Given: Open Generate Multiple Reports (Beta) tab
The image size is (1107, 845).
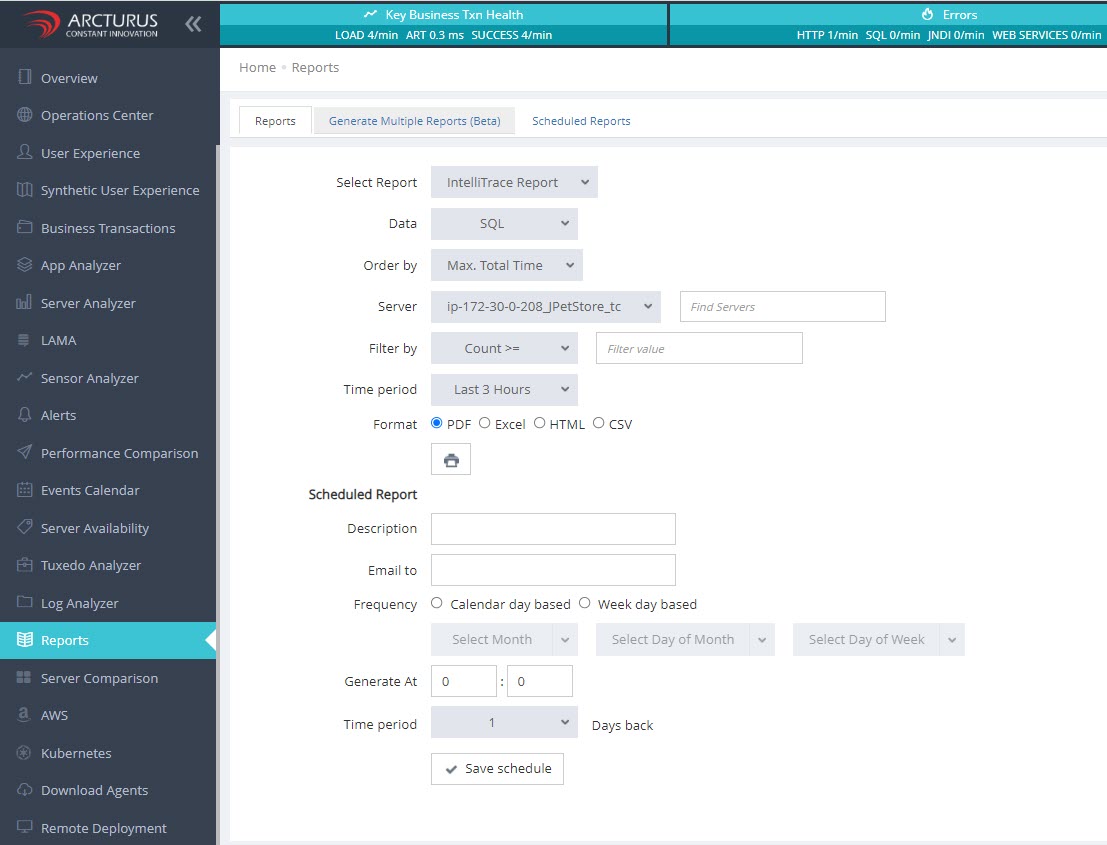Looking at the screenshot, I should click(x=414, y=121).
